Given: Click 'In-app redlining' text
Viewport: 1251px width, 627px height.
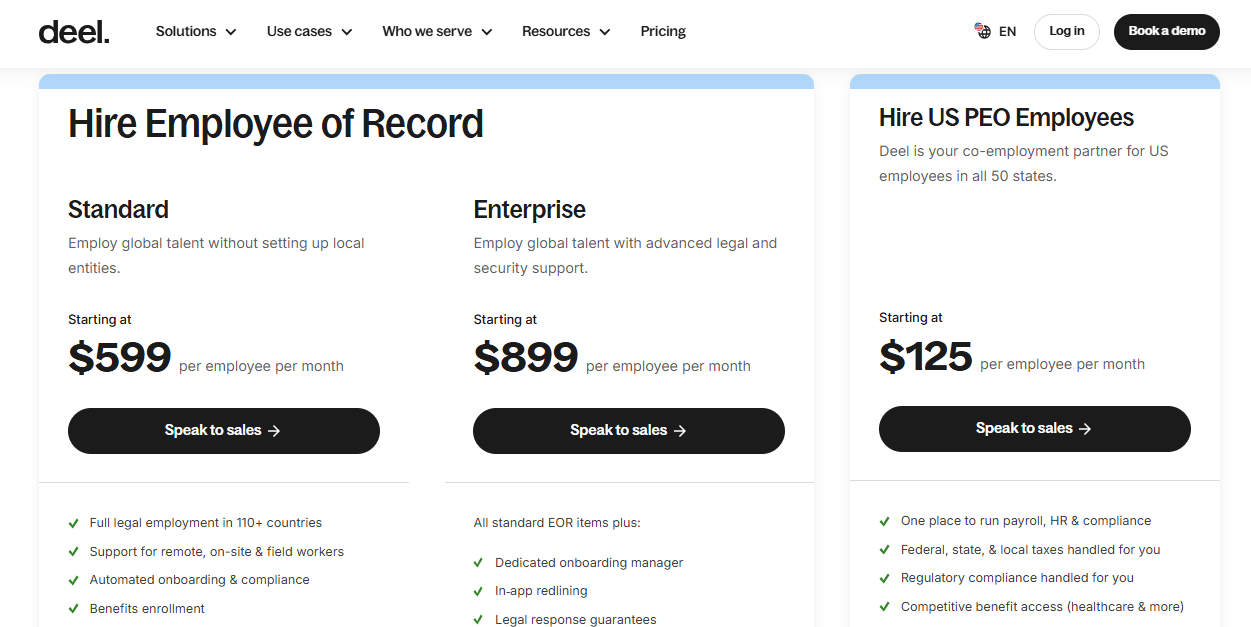Looking at the screenshot, I should (541, 591).
